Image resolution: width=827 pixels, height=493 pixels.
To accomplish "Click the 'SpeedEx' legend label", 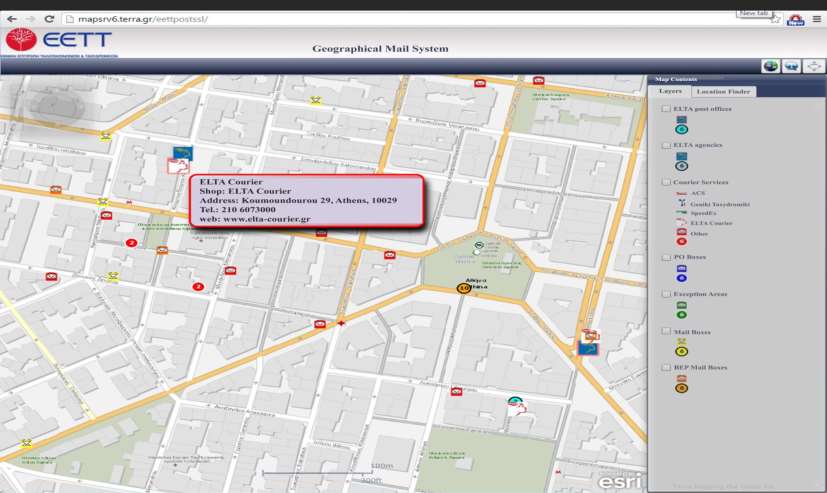I will pos(703,214).
